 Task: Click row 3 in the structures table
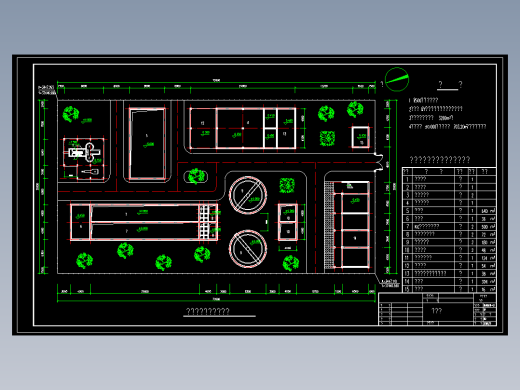[x=449, y=195]
